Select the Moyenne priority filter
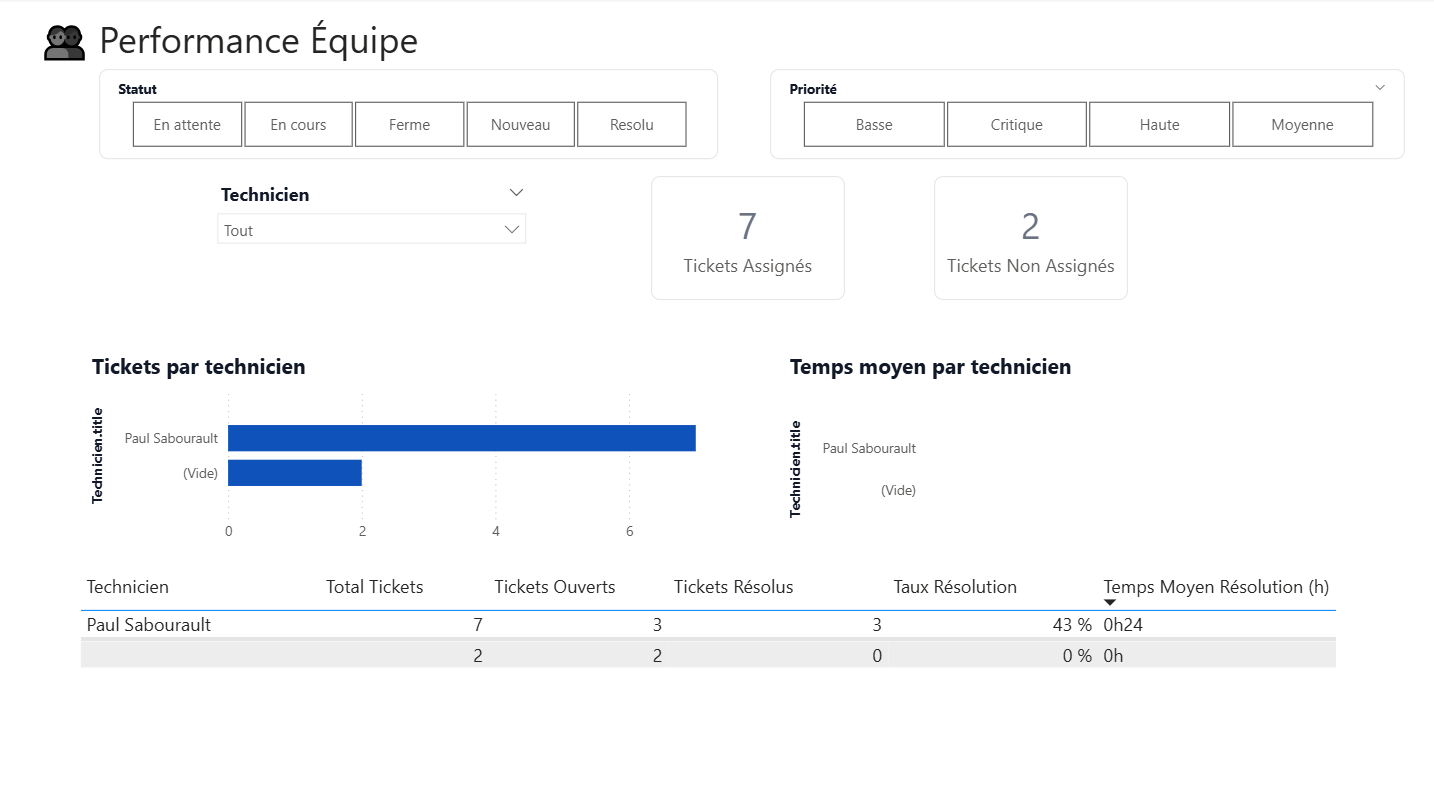 [1302, 125]
